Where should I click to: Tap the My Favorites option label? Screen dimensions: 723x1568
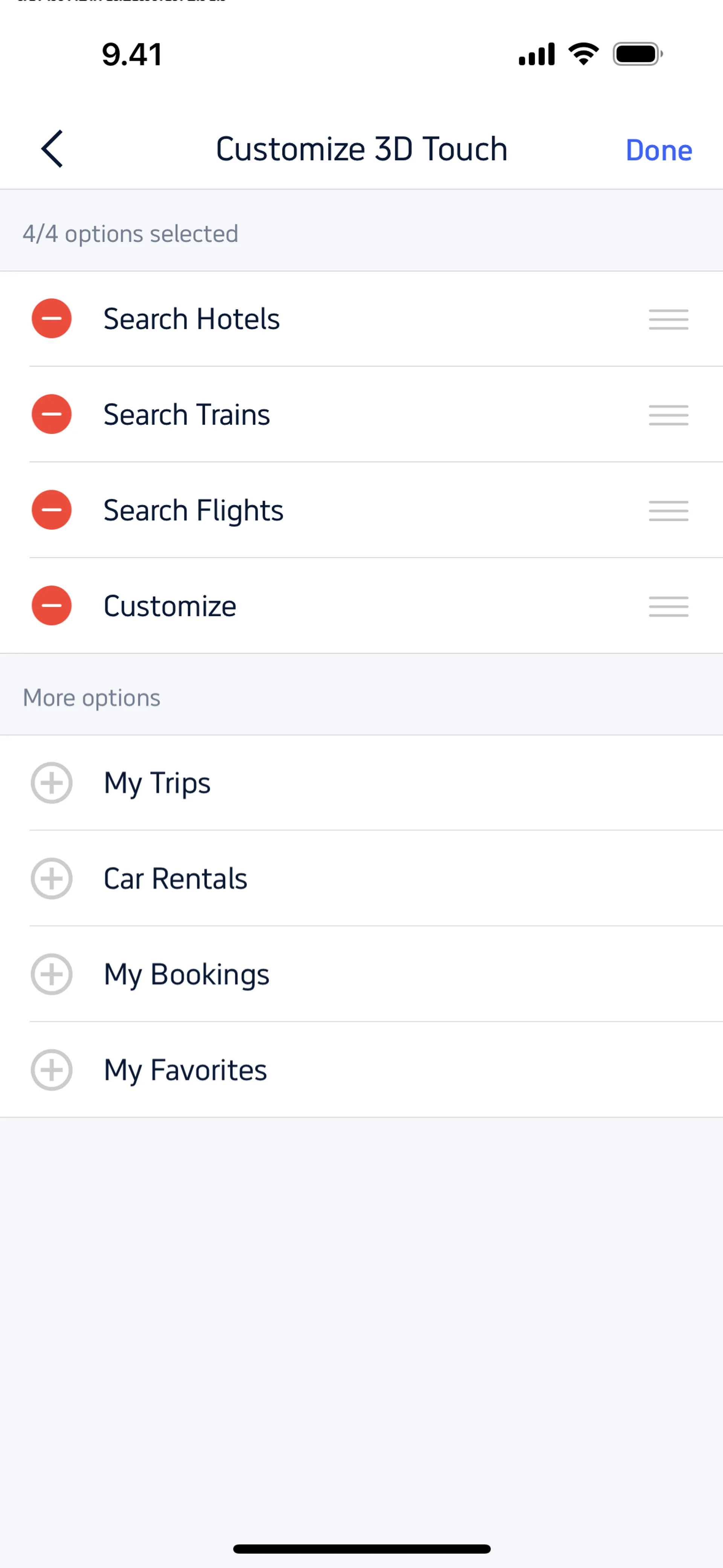(x=185, y=1070)
